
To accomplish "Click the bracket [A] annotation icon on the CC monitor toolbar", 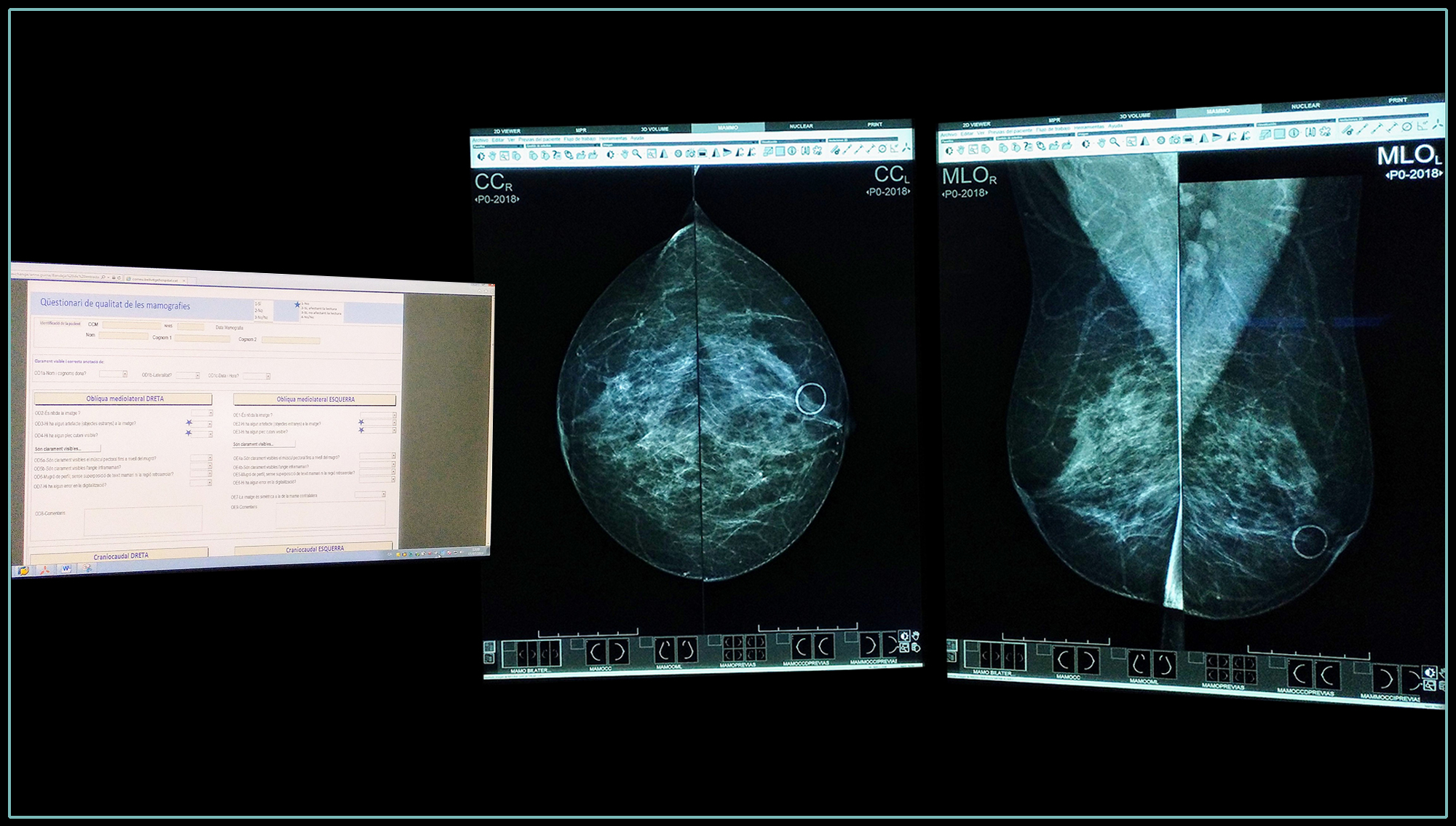I will [x=805, y=150].
